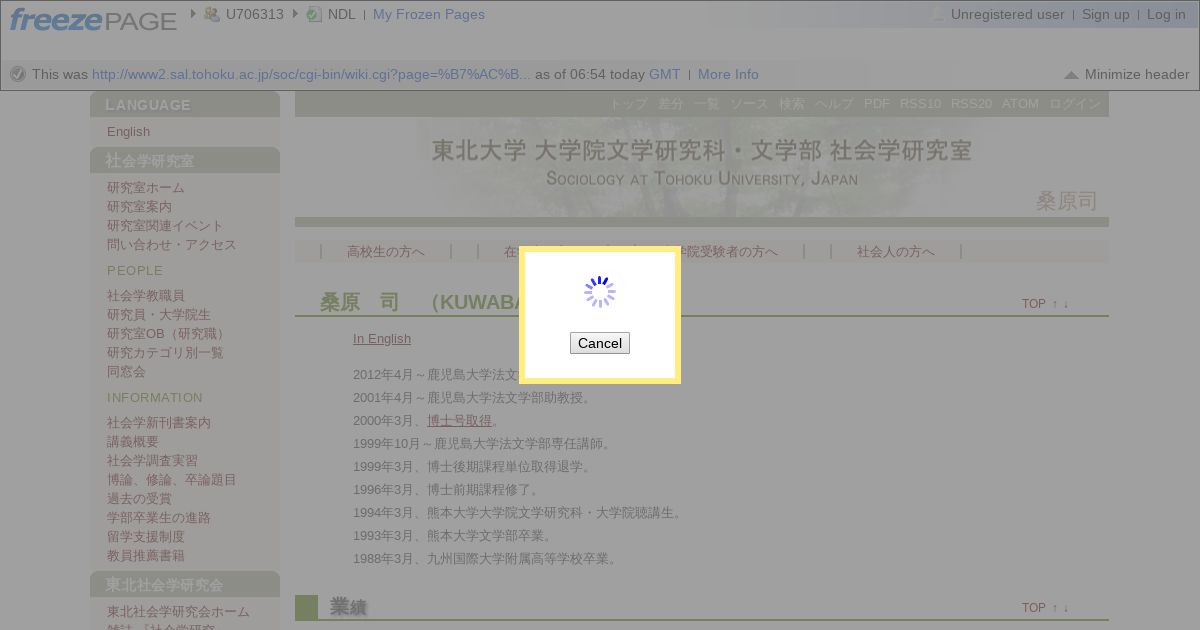The height and width of the screenshot is (630, 1200).
Task: Open 社会人の方へ tab
Action: [895, 252]
